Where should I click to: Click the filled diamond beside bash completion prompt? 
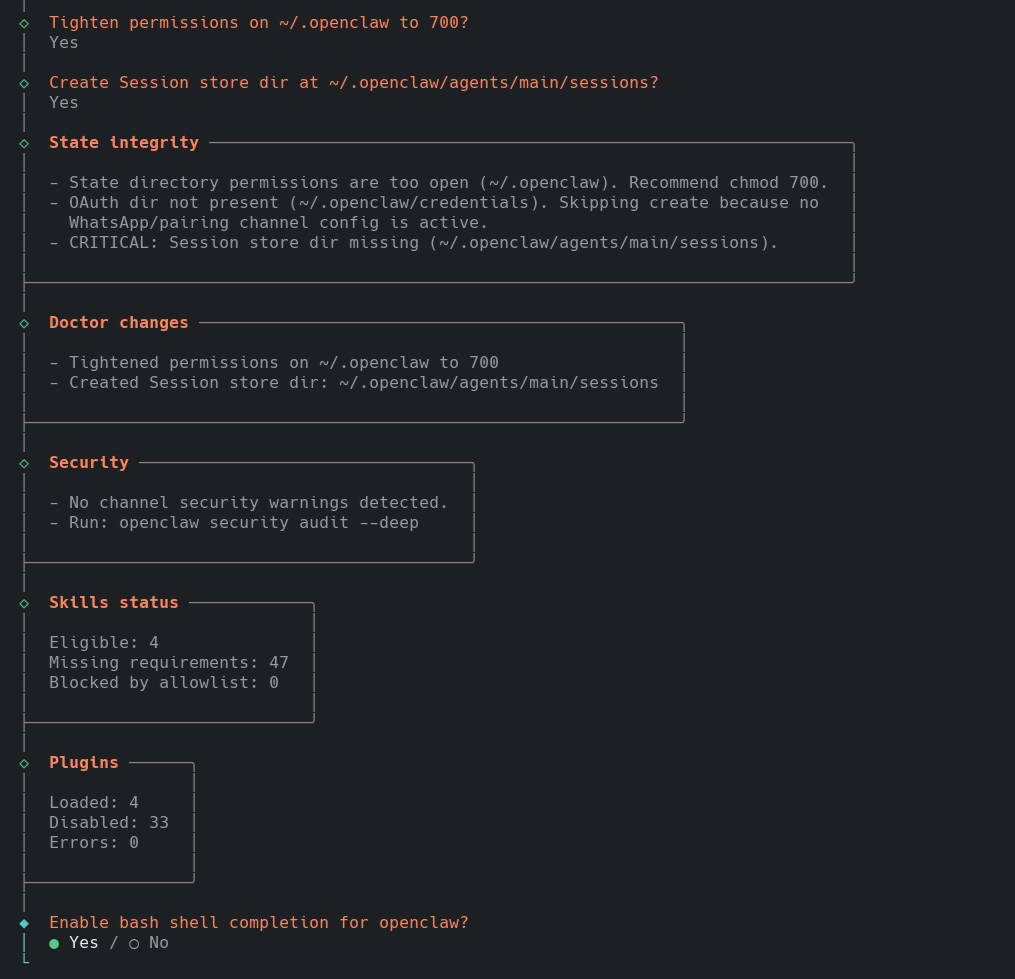point(24,923)
